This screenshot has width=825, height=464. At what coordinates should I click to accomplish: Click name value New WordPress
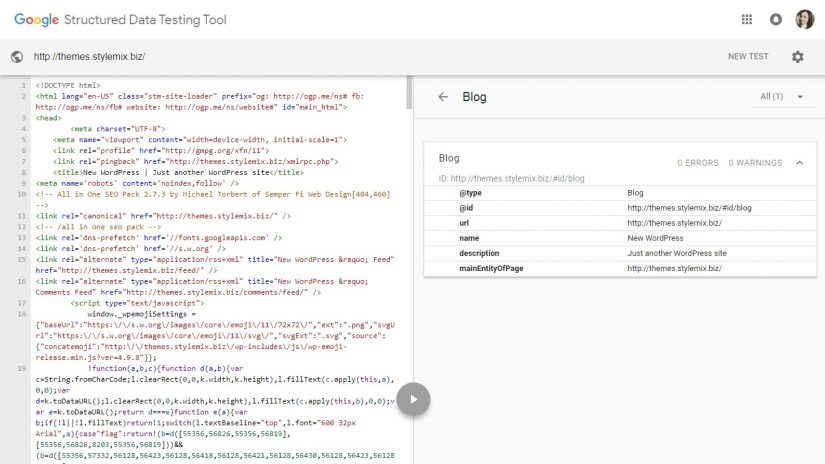655,238
